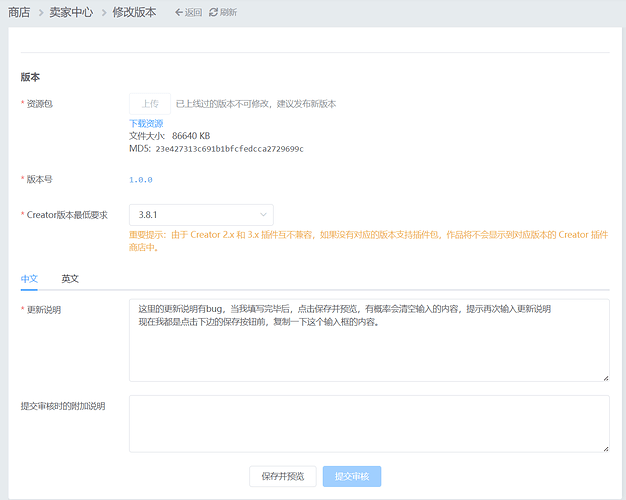Click the version number 1.0.0

tap(141, 180)
